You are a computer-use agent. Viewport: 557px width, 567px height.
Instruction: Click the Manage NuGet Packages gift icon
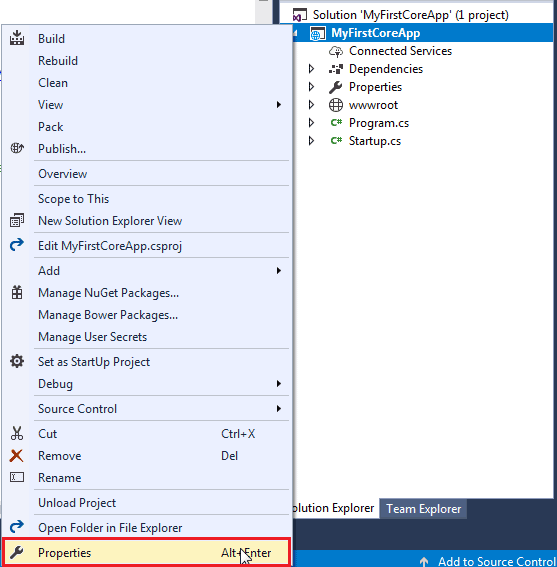click(x=17, y=292)
